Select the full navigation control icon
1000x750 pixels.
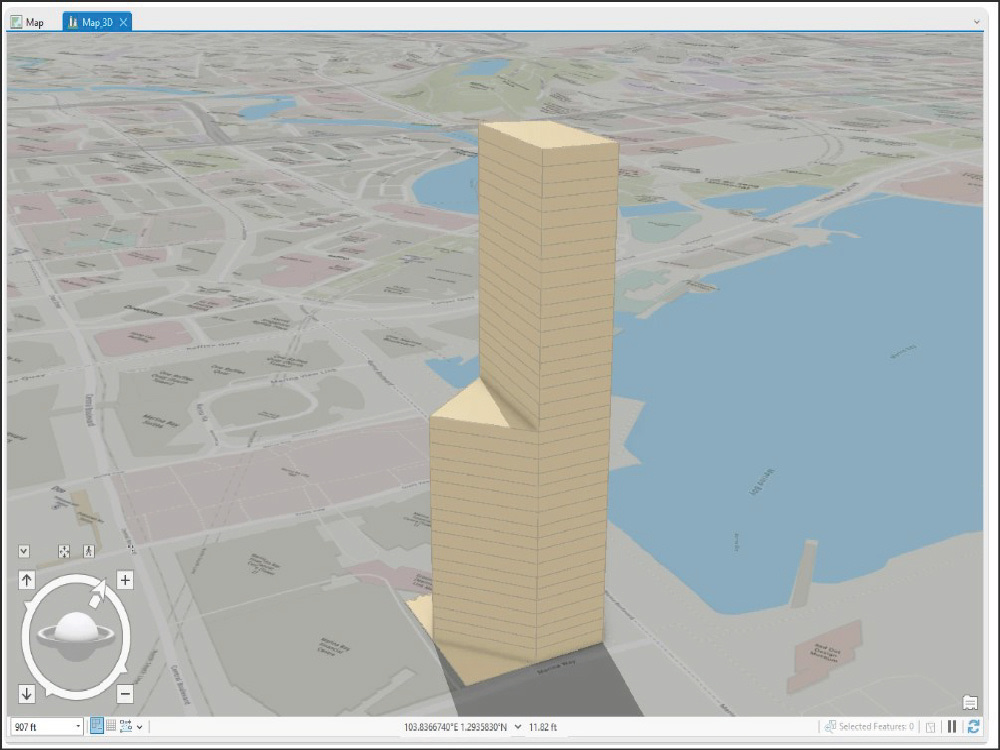coord(64,550)
